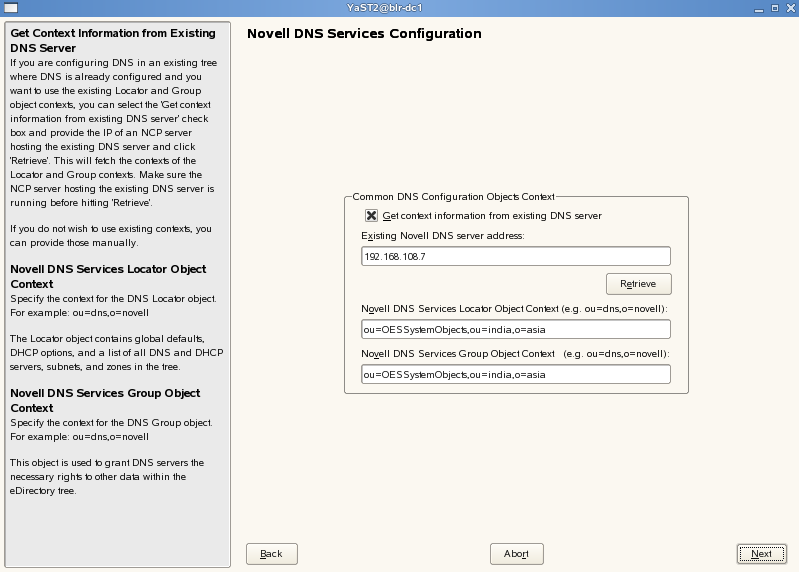Click the Locator Object Context field label
This screenshot has height=572, width=799.
point(514,310)
